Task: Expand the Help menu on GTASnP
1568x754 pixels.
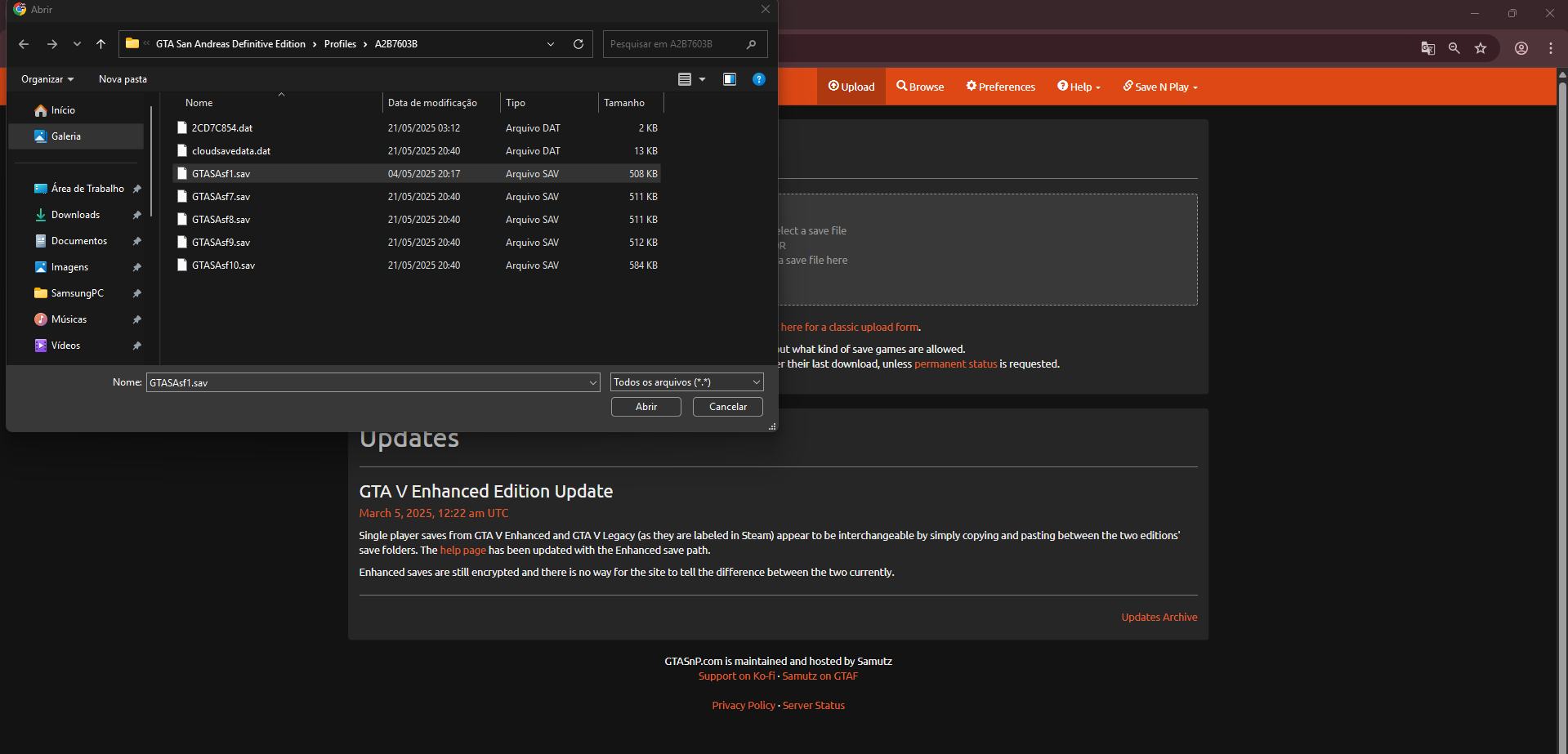Action: tap(1079, 87)
